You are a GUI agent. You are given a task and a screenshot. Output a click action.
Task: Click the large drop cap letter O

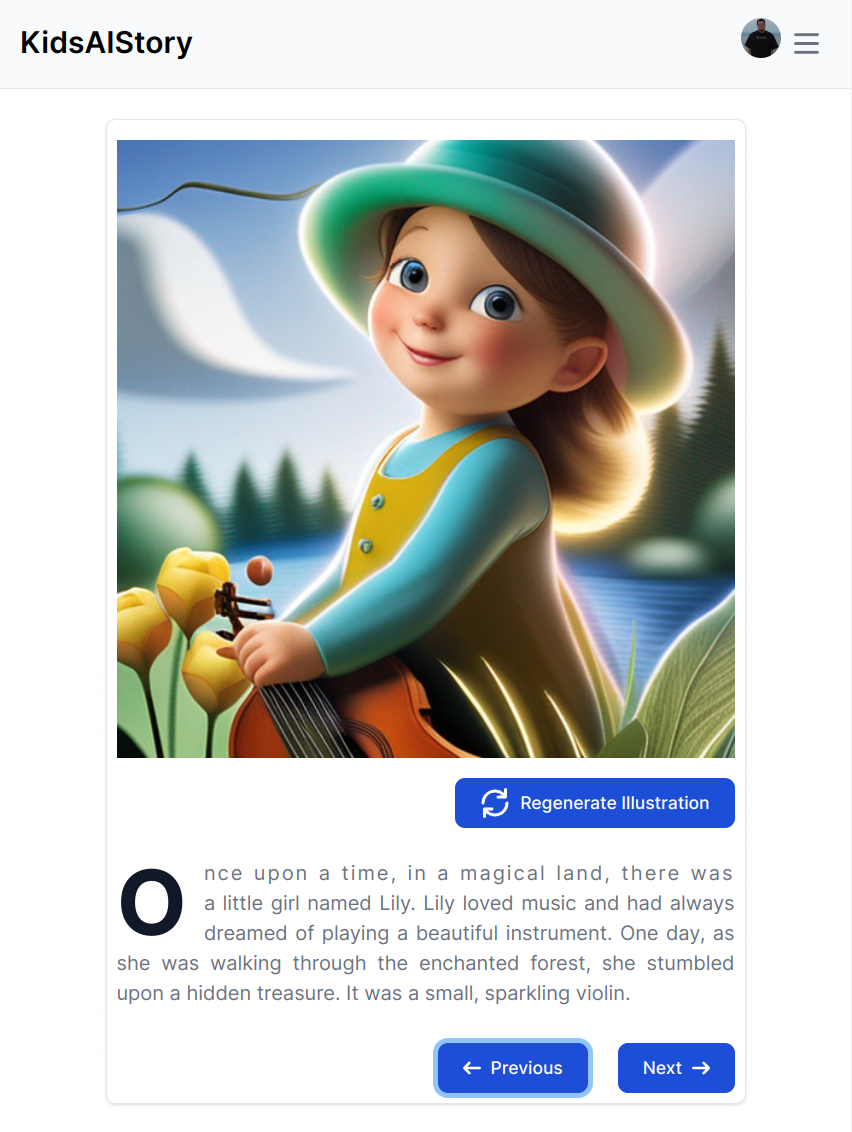pyautogui.click(x=152, y=902)
